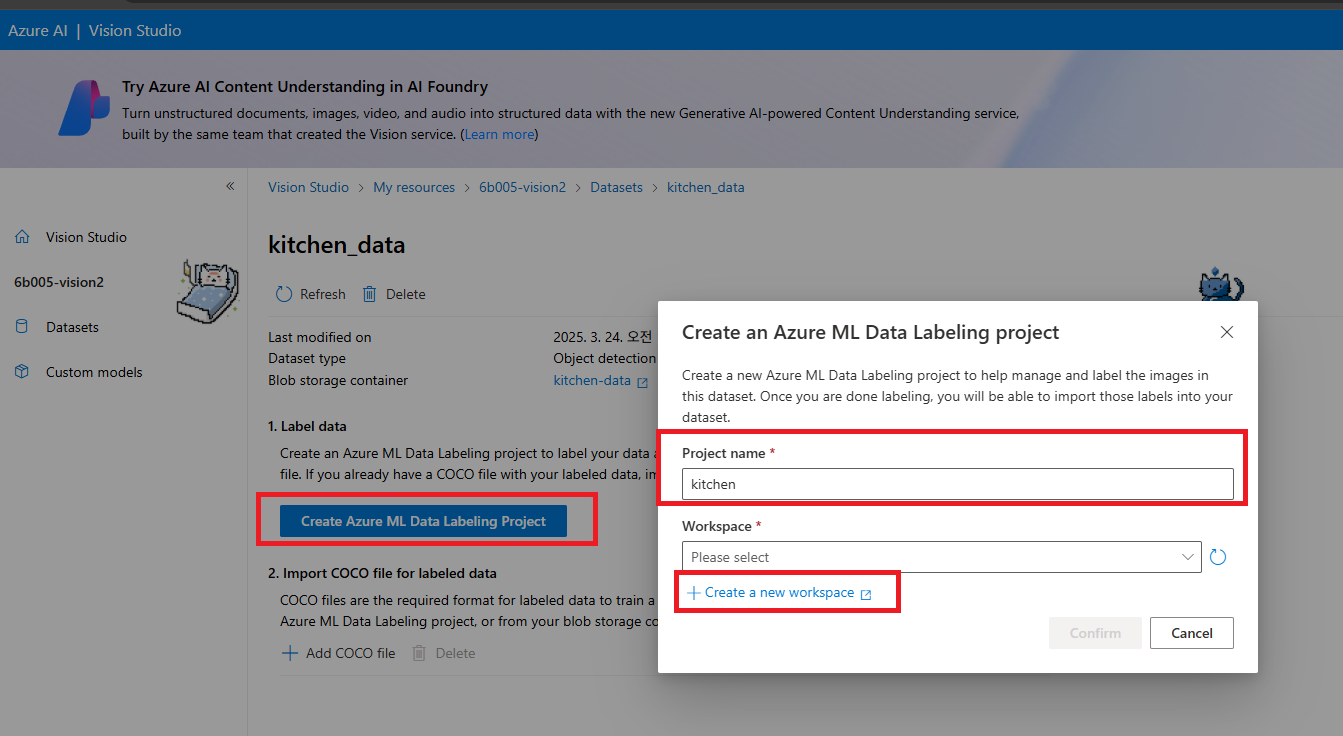Click the banner title Try Azure AI Content Understanding
This screenshot has height=736, width=1343.
coord(305,87)
